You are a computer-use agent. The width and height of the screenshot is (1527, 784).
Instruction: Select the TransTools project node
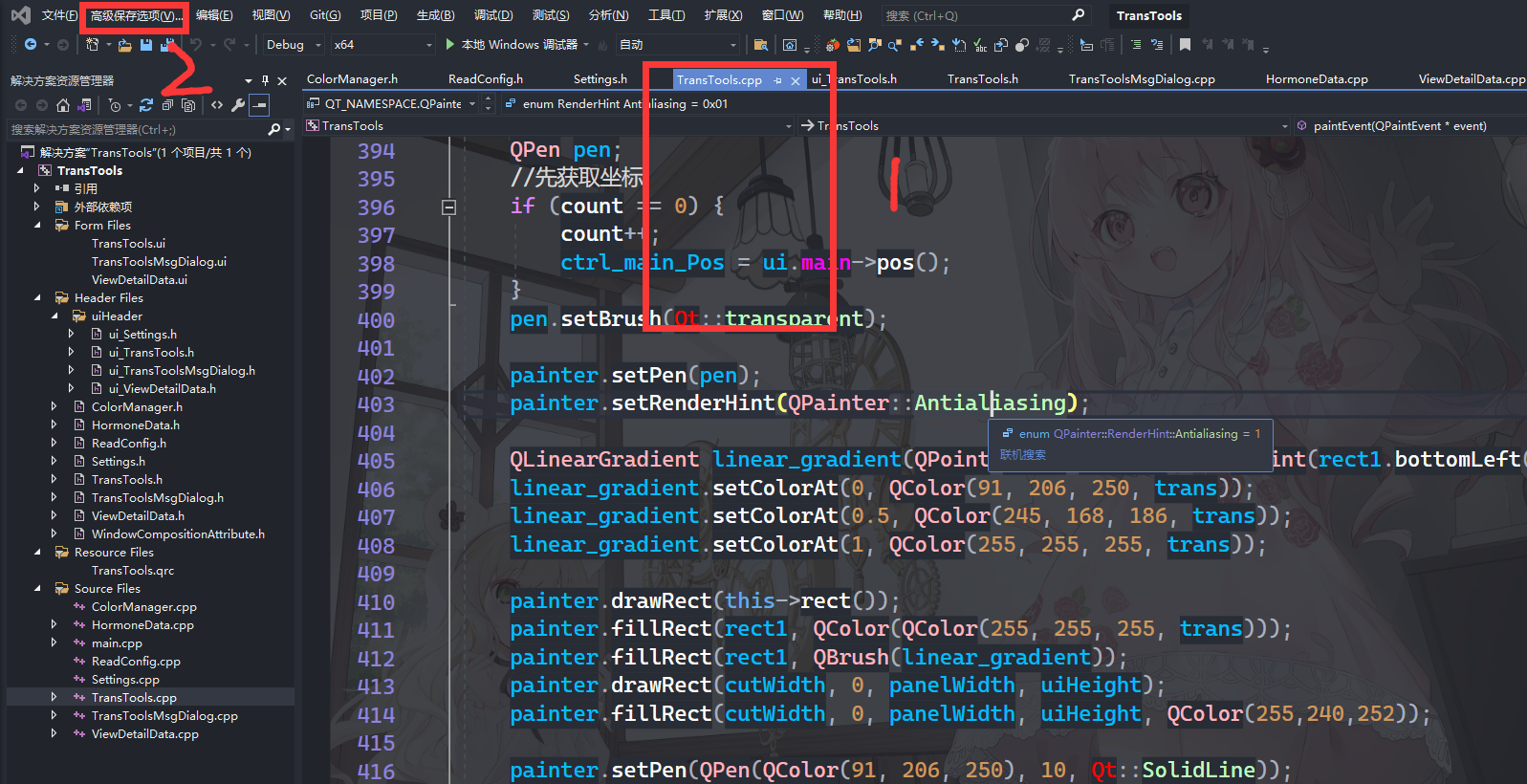[90, 171]
